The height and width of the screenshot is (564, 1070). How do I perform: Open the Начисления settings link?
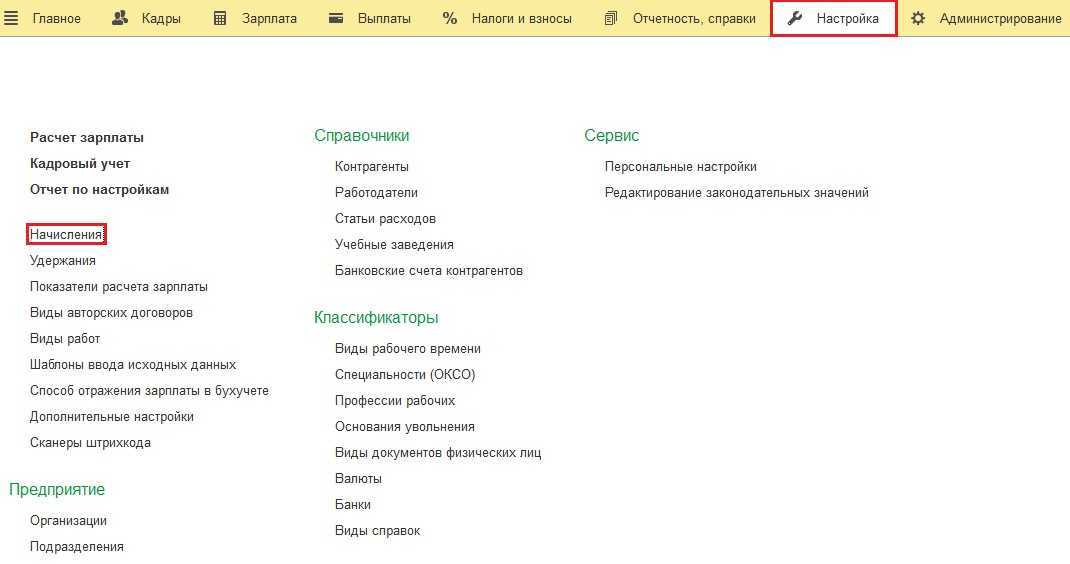(66, 234)
